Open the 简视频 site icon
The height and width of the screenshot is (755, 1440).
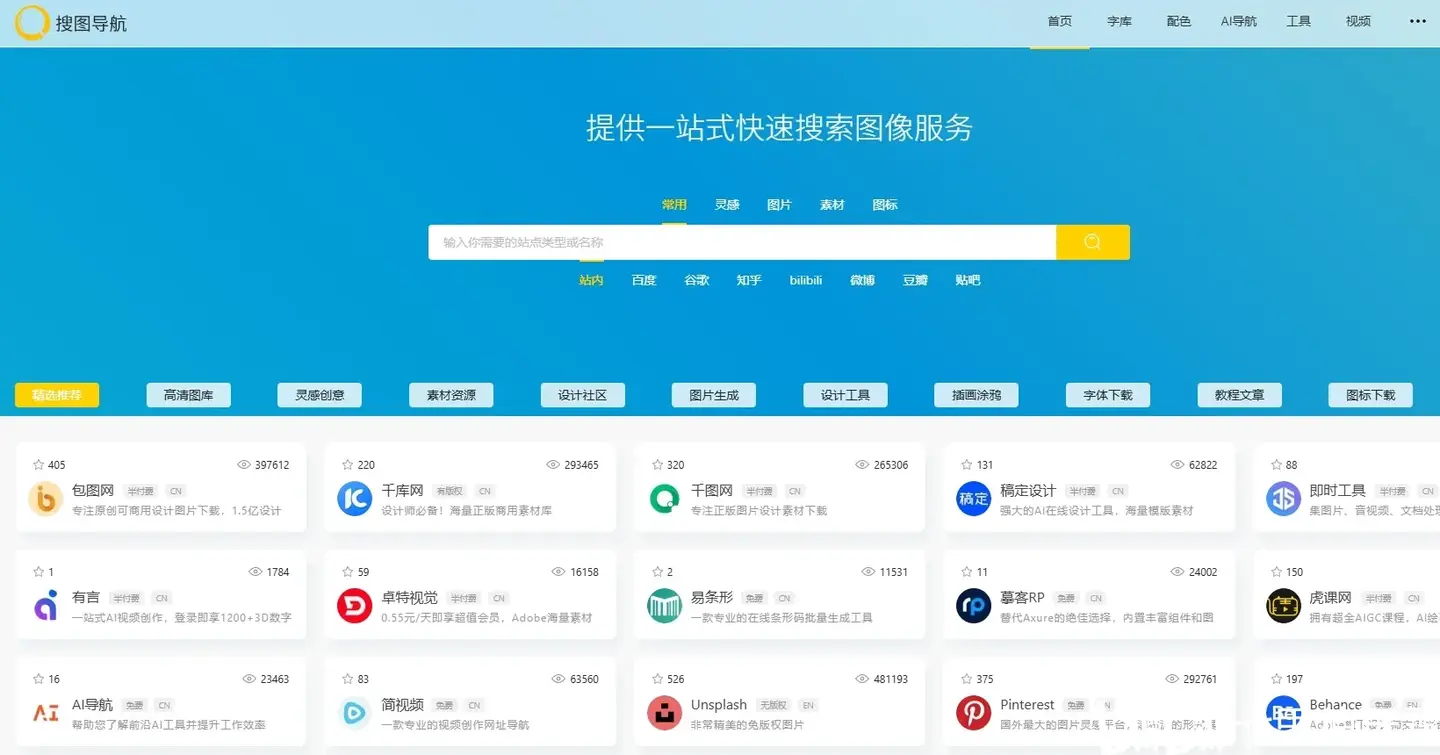tap(355, 713)
